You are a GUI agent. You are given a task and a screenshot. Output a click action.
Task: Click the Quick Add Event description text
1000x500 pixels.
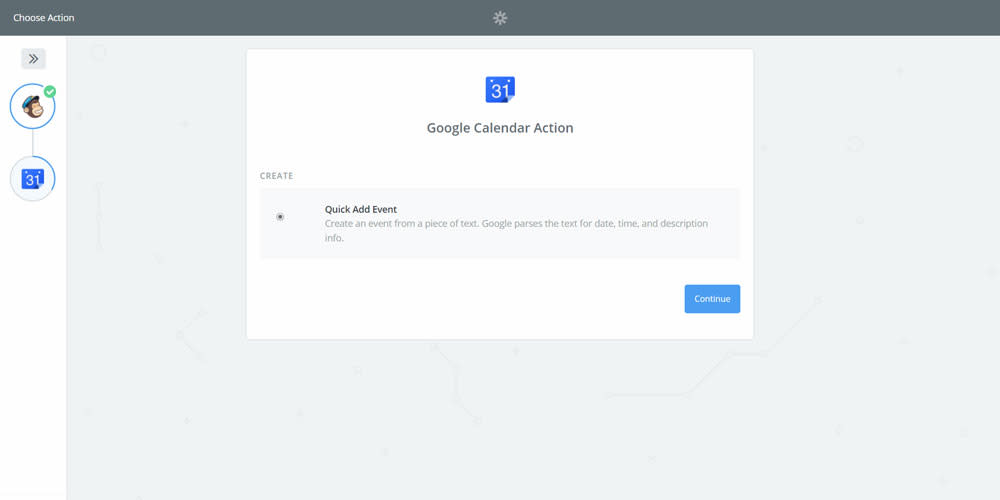point(516,231)
